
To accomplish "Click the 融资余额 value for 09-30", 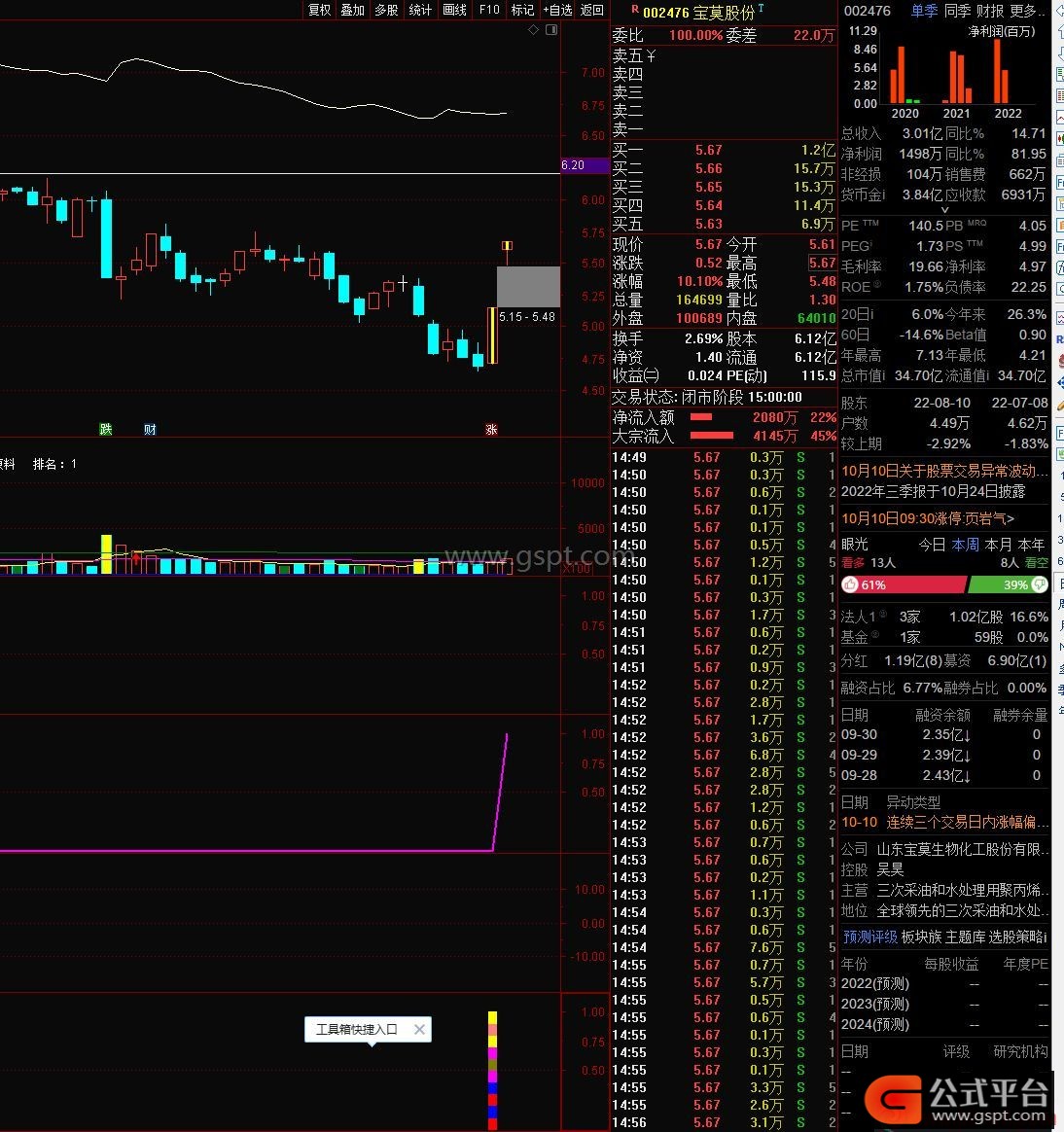I will [946, 734].
